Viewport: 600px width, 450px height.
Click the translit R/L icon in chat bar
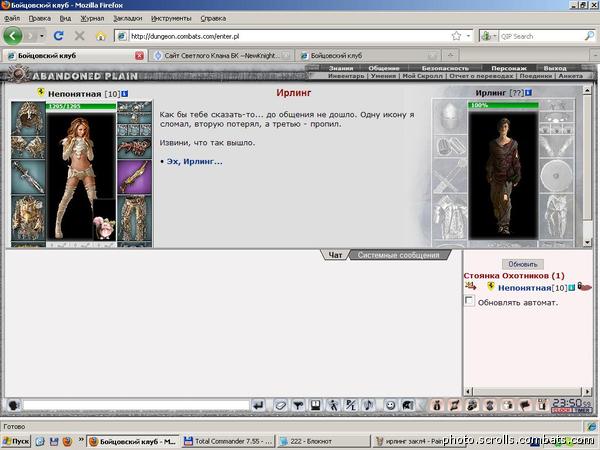pyautogui.click(x=351, y=405)
